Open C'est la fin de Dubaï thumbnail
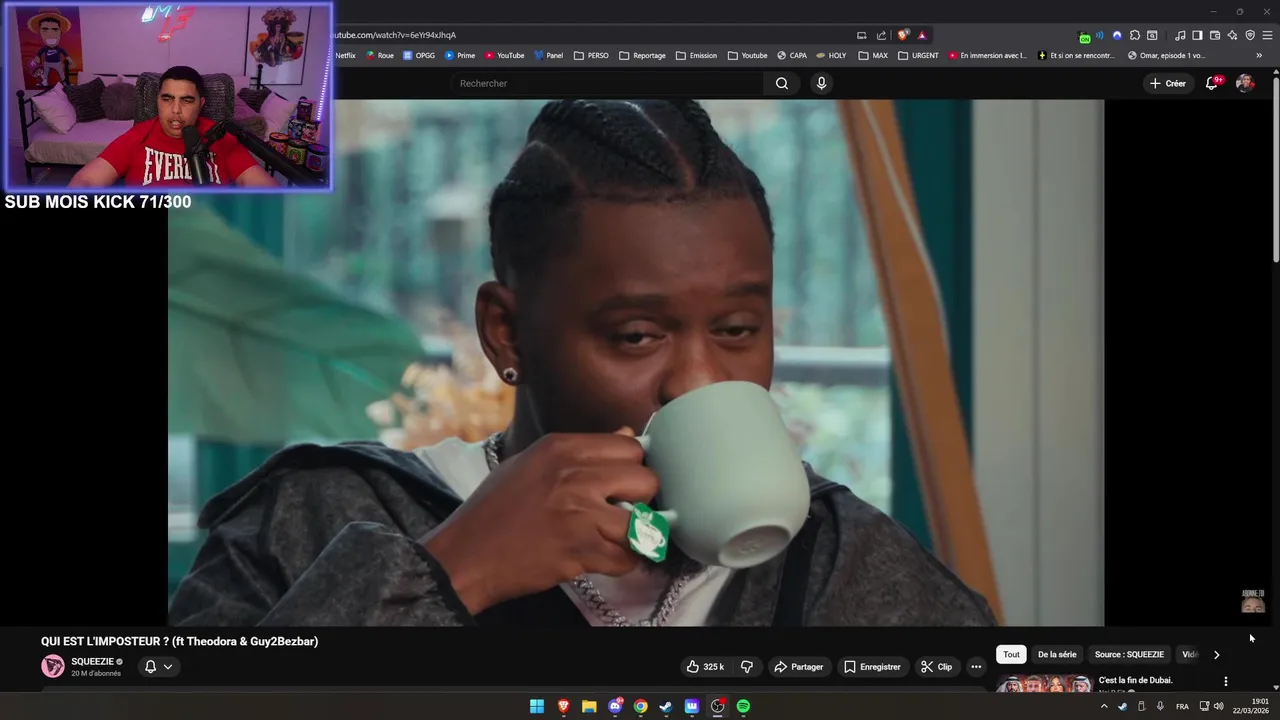Image resolution: width=1280 pixels, height=720 pixels. (1043, 684)
